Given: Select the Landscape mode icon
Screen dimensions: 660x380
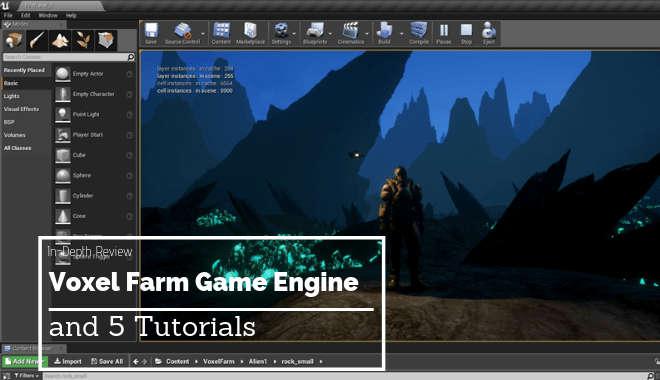Looking at the screenshot, I should (x=60, y=40).
